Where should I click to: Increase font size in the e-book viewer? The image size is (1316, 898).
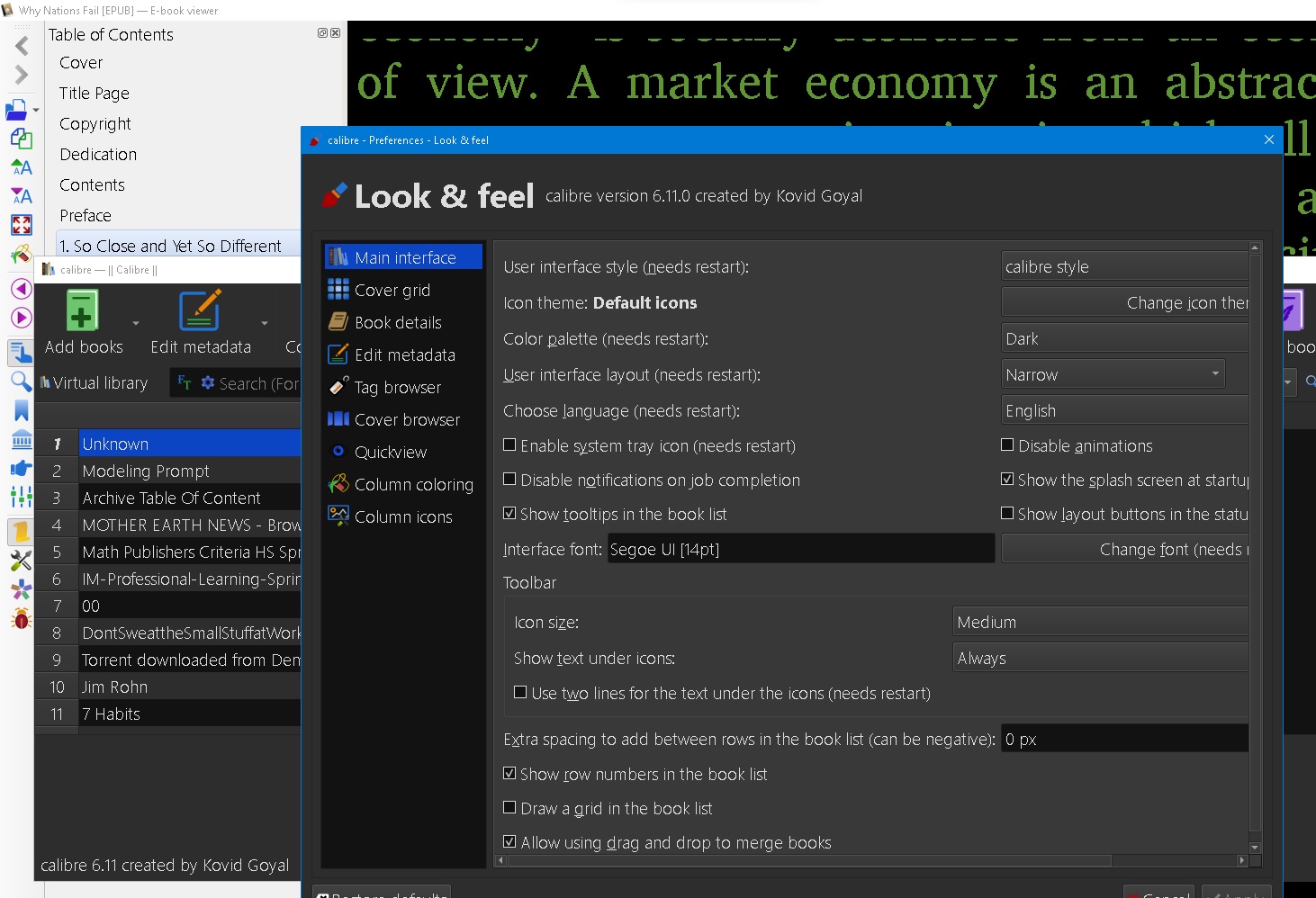tap(22, 167)
